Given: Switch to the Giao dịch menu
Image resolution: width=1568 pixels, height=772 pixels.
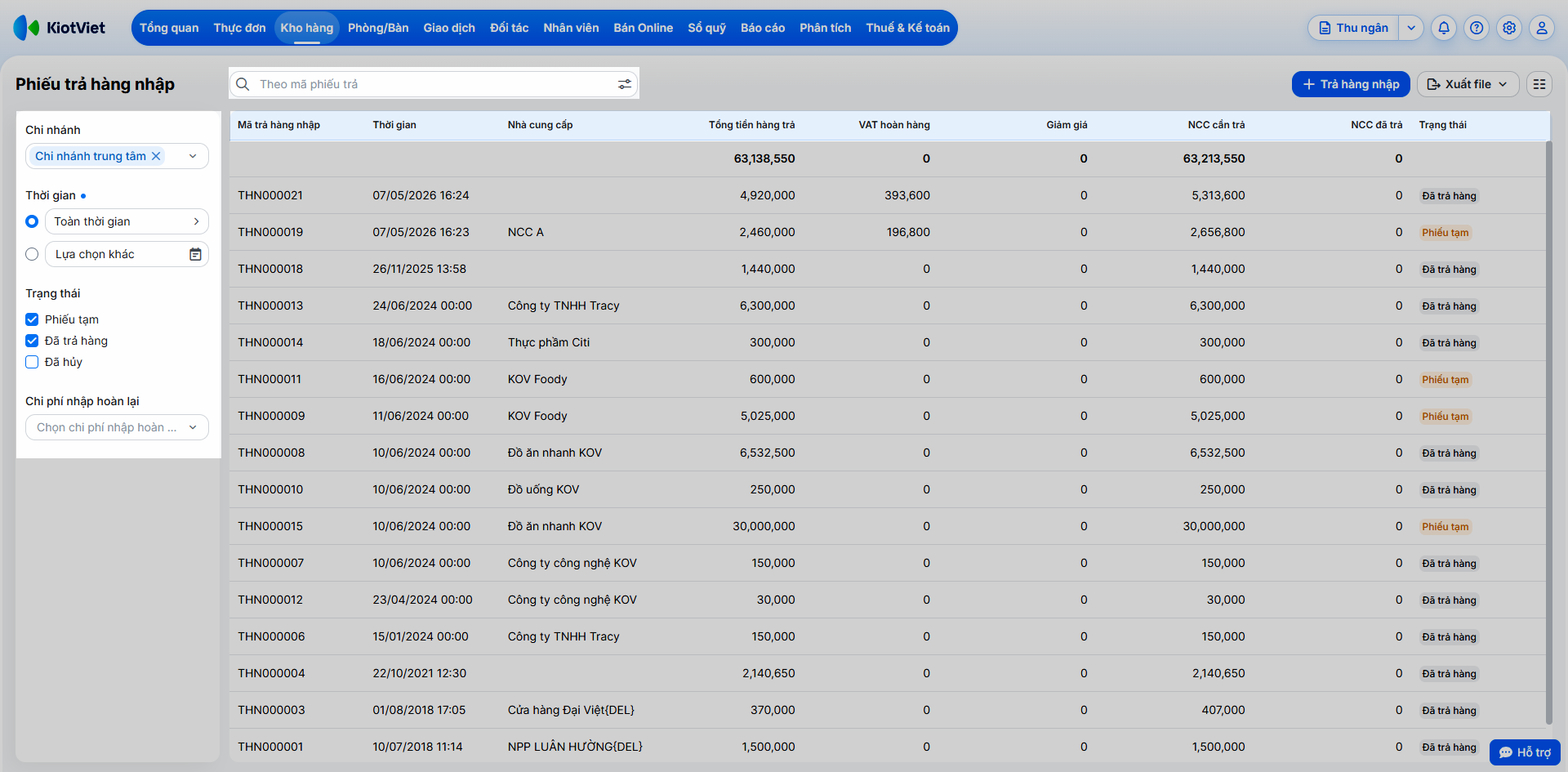Looking at the screenshot, I should (x=448, y=28).
